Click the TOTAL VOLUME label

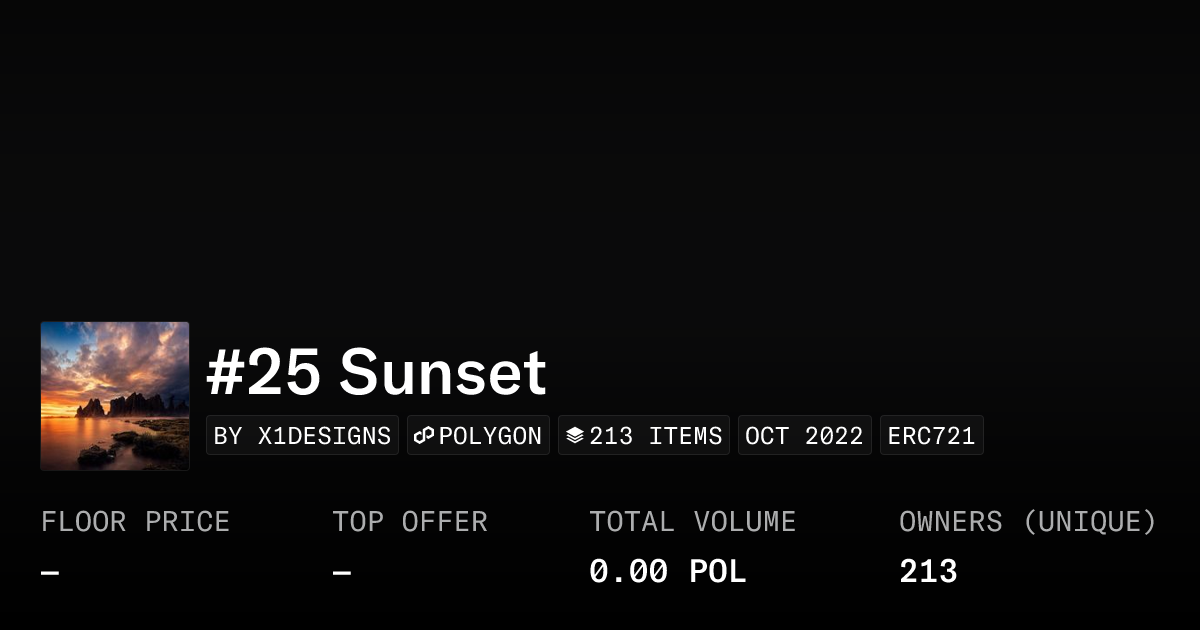692,522
